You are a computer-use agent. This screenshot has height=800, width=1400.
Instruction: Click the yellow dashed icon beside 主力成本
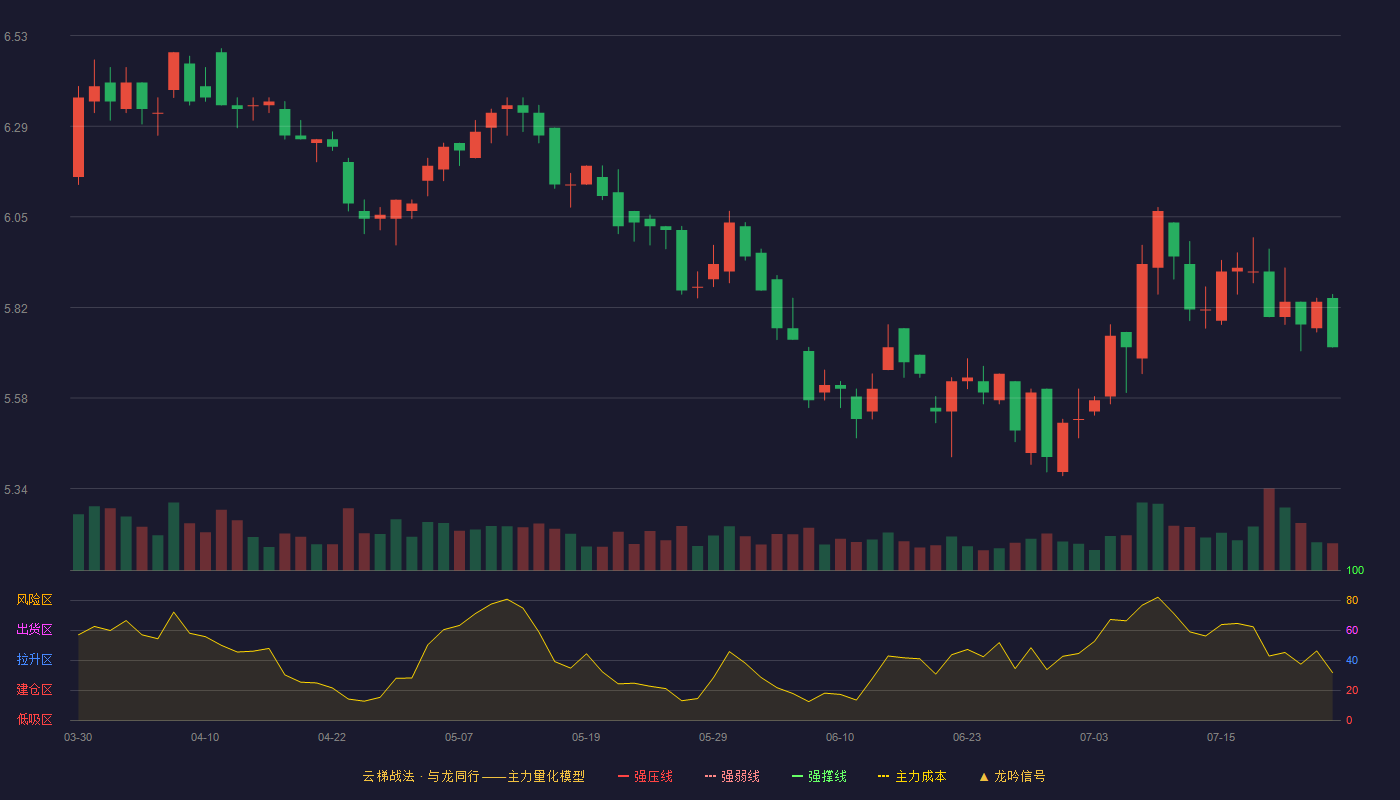tap(883, 776)
